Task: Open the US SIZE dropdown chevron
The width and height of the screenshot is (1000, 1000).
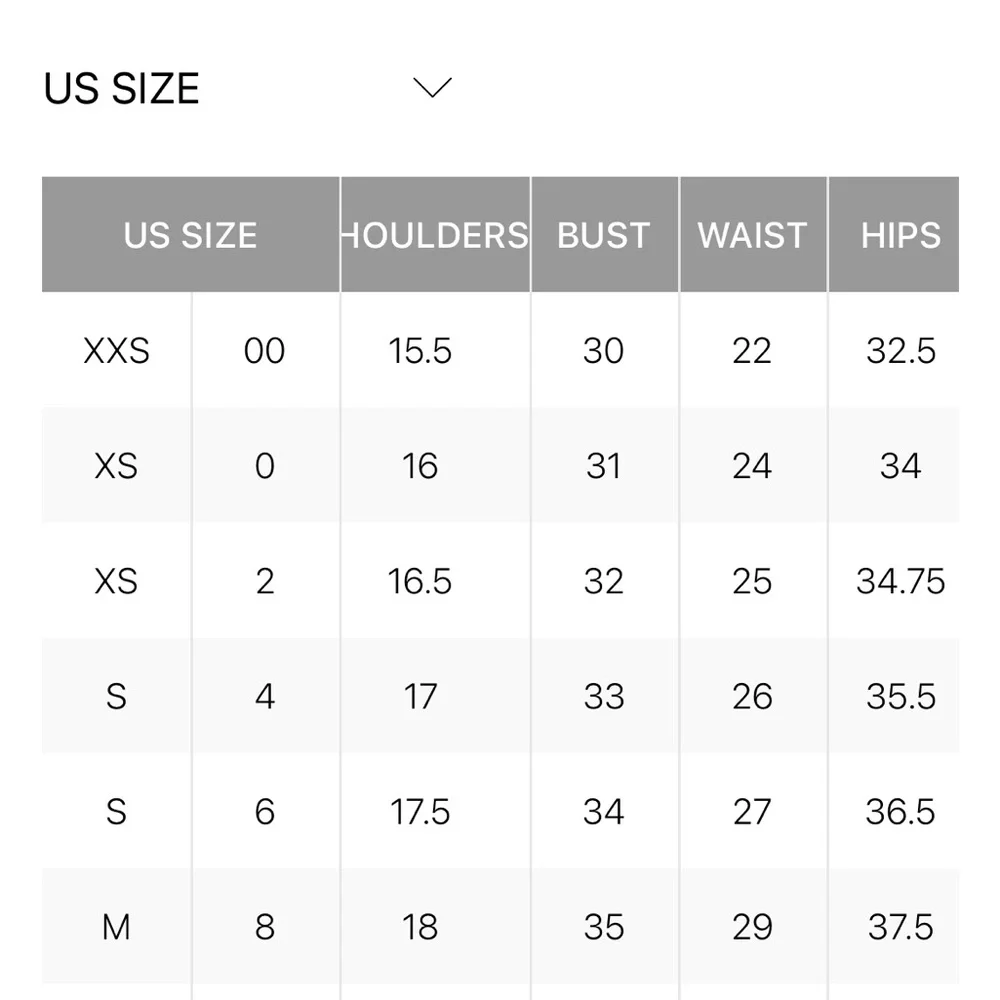Action: pos(432,88)
